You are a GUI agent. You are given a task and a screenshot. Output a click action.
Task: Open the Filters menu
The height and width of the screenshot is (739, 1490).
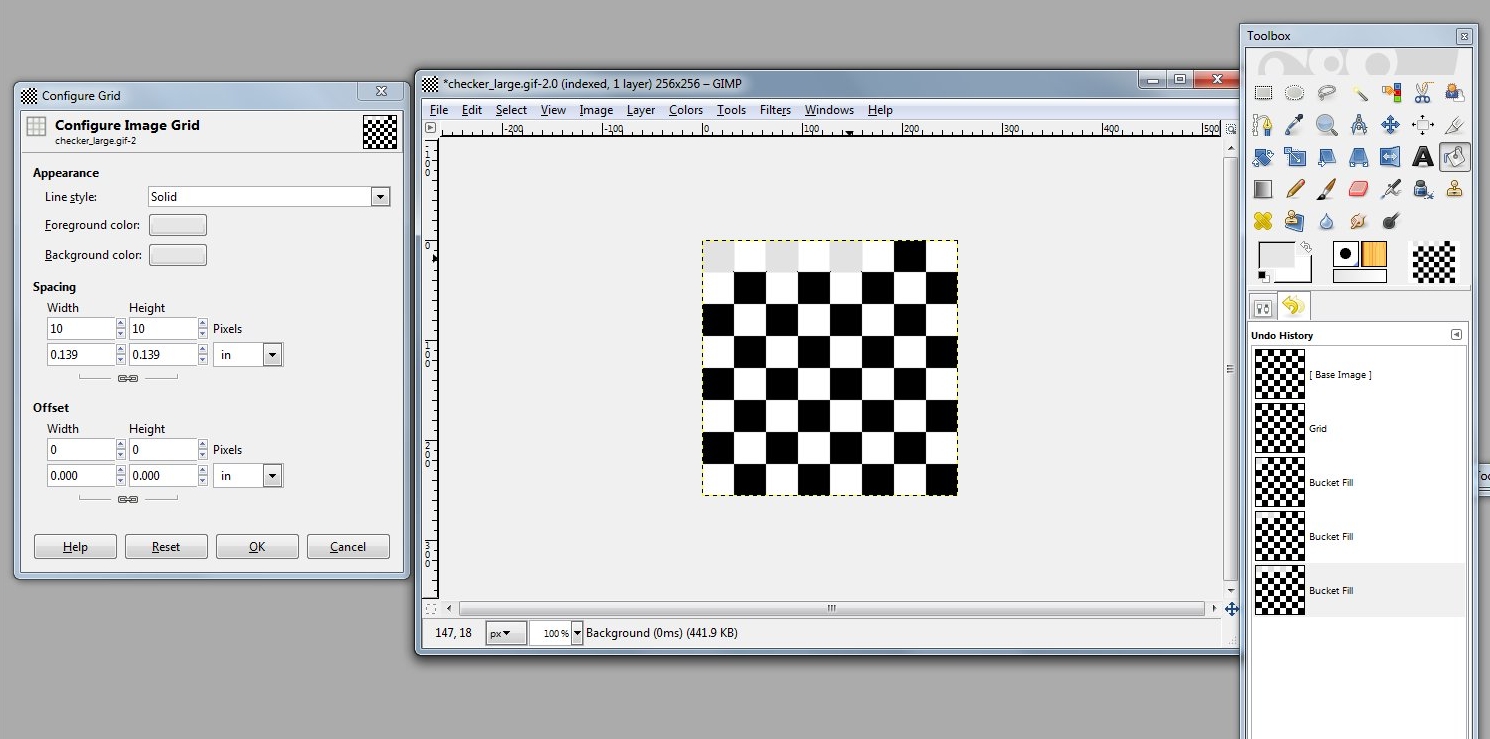point(775,110)
